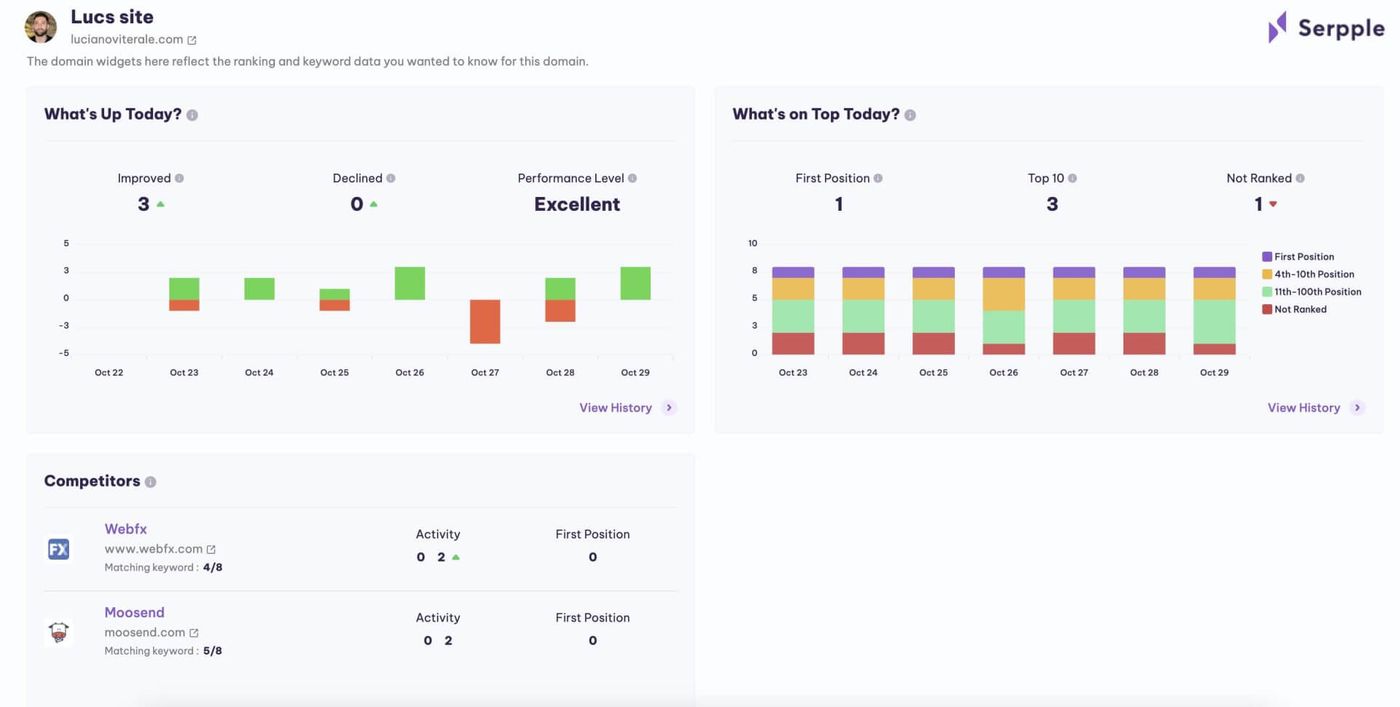Screen dimensions: 1400x707
Task: Click the Moosend logo
Action: coord(59,632)
